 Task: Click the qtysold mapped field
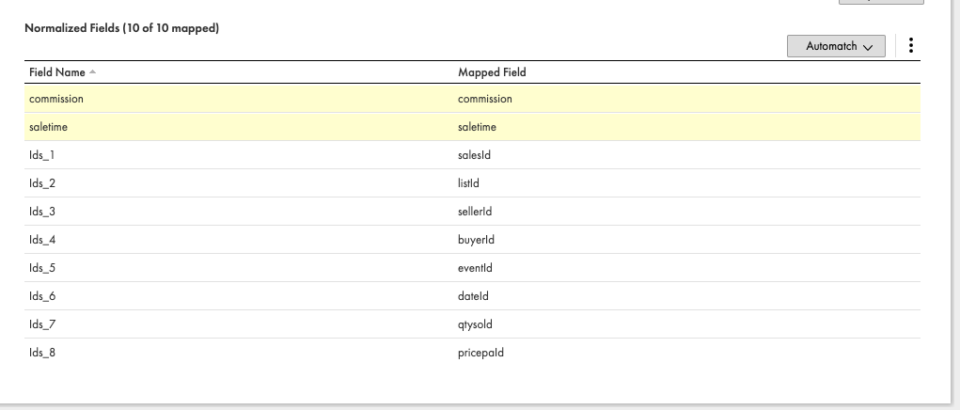tap(475, 324)
